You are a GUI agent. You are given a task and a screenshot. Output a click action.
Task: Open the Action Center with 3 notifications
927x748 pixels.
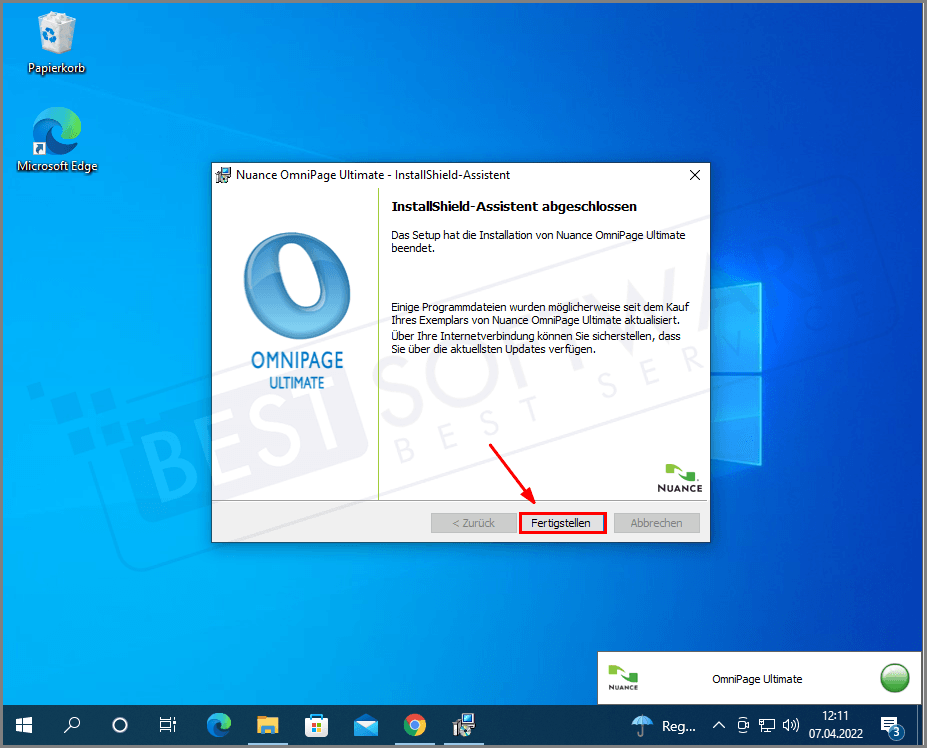click(889, 725)
